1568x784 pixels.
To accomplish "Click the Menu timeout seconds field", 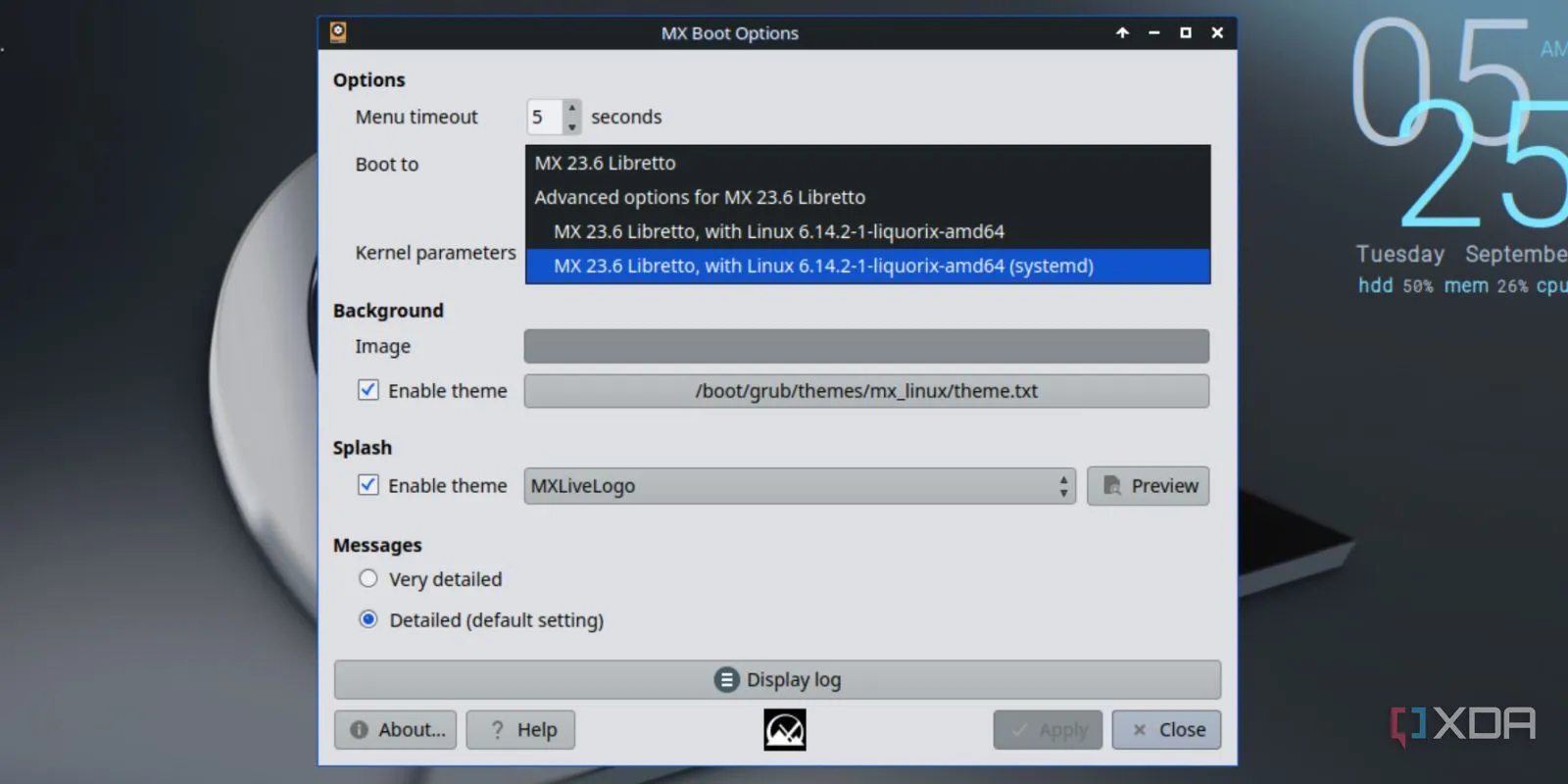I will (x=544, y=118).
